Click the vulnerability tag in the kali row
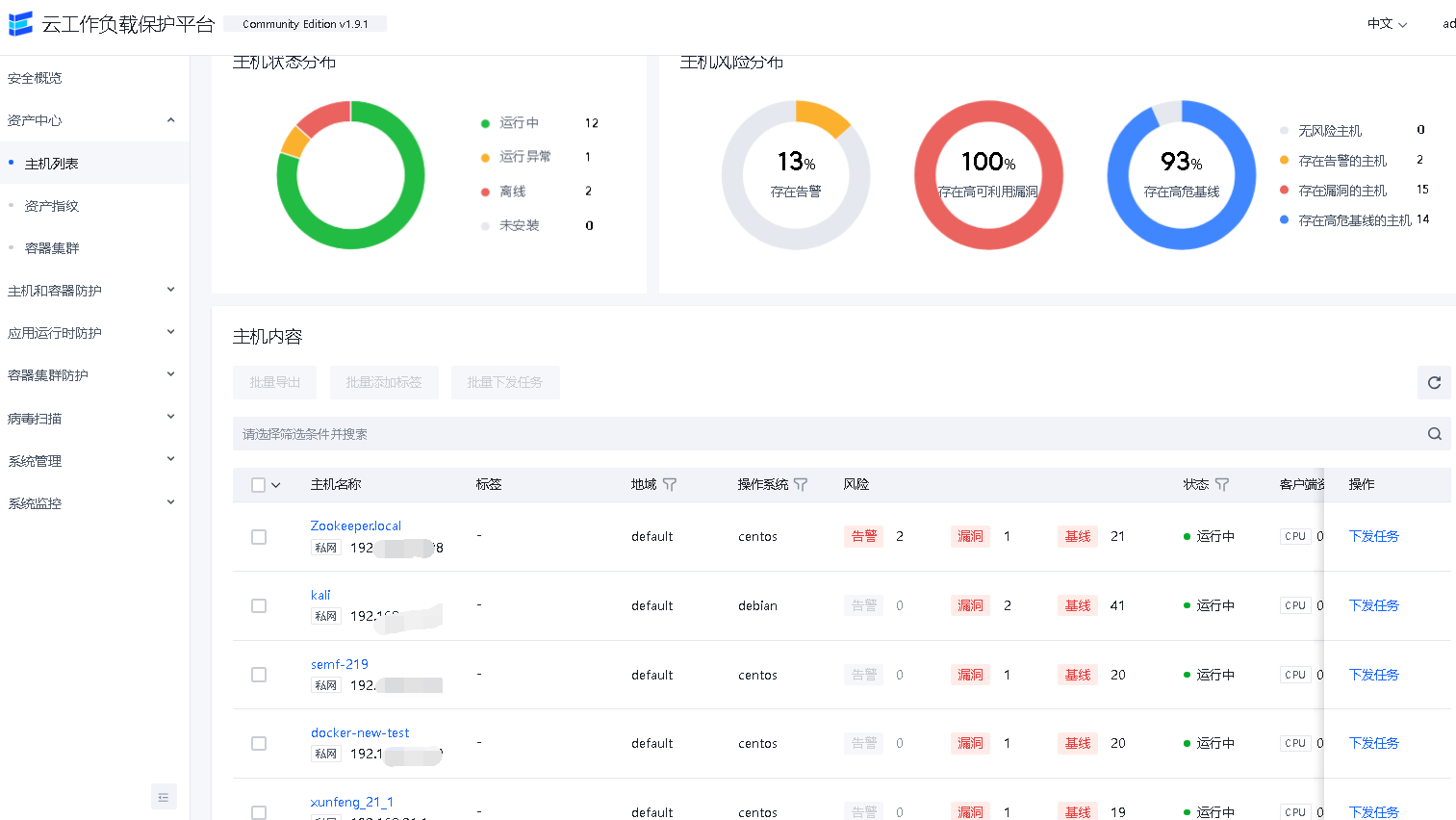The width and height of the screenshot is (1456, 820). [970, 605]
